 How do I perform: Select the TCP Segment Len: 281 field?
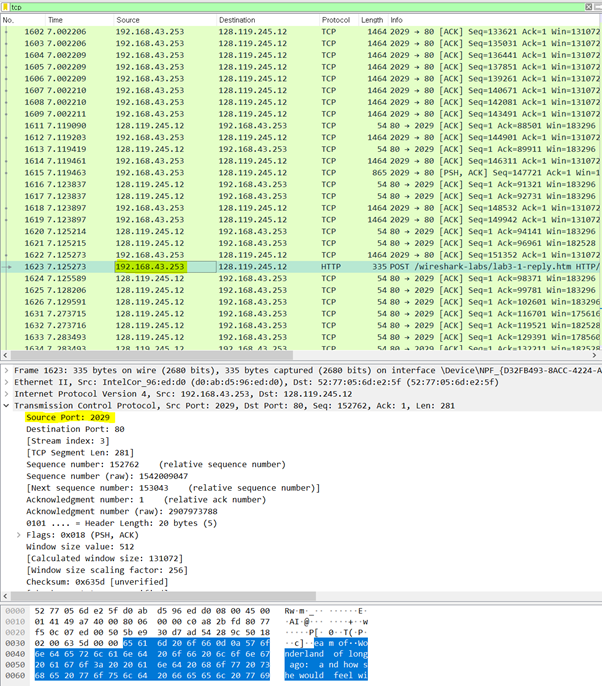tap(80, 453)
